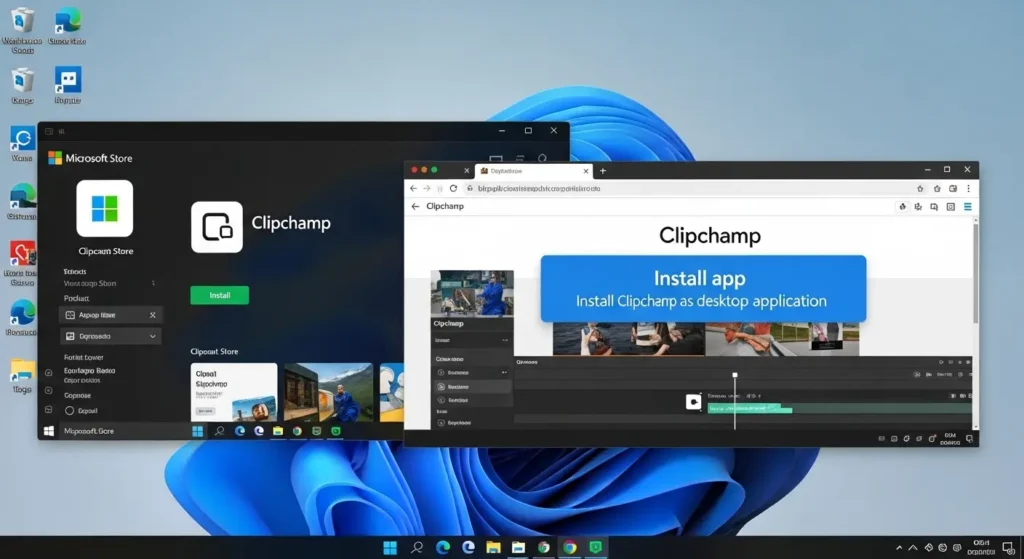Open the blue hamburger menu on the Clipchamp page
Viewport: 1024px width, 559px height.
pos(968,206)
